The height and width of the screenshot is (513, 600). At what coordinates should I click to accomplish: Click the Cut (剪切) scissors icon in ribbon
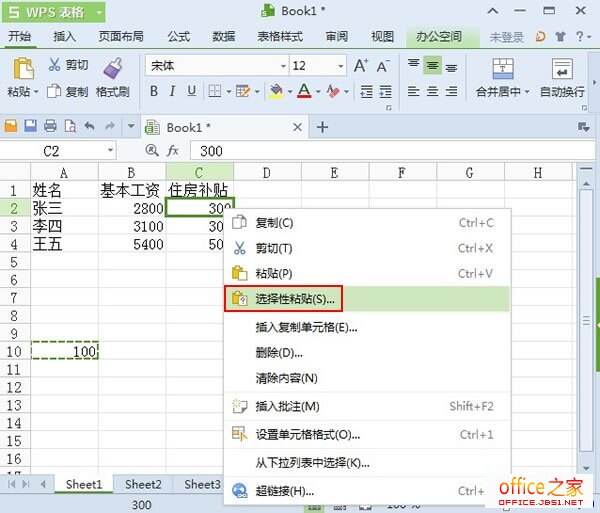coord(54,64)
